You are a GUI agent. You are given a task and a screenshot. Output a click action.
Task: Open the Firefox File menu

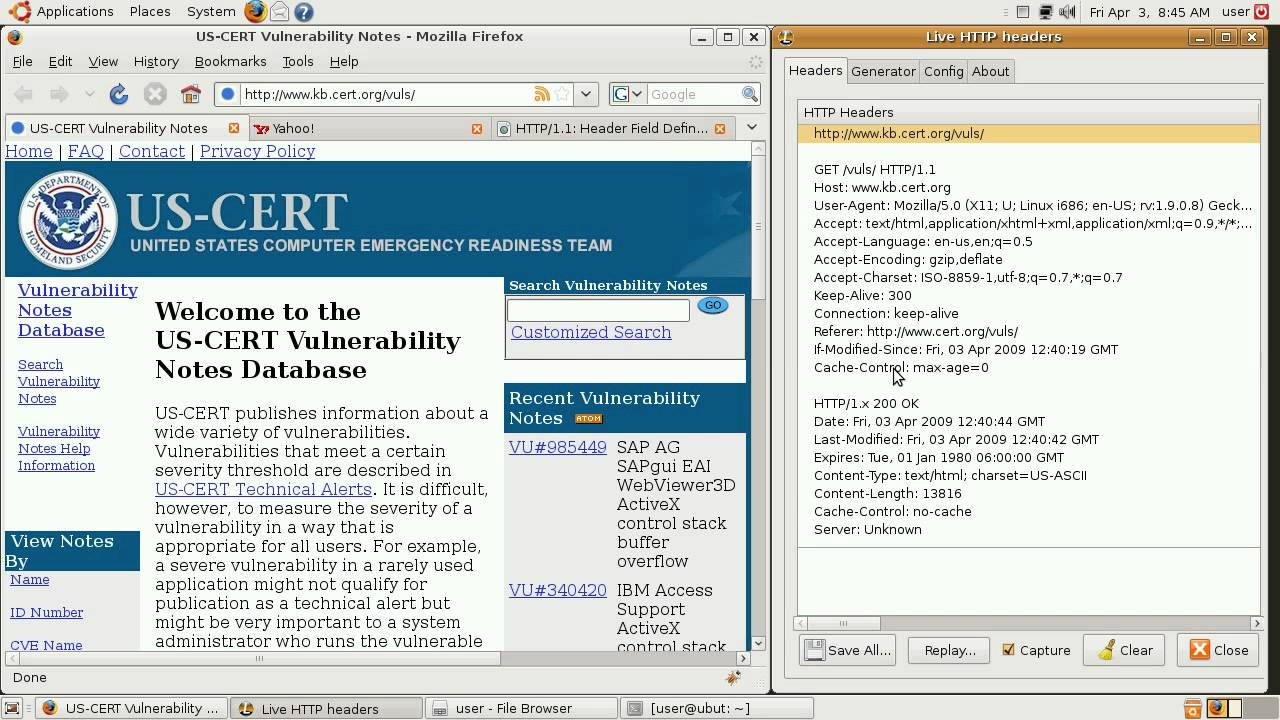point(22,61)
